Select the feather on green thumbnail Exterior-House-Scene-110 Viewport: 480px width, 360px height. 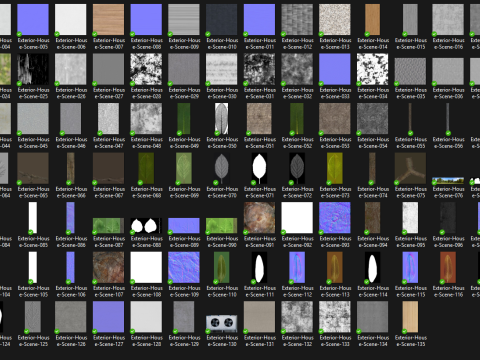click(x=222, y=267)
